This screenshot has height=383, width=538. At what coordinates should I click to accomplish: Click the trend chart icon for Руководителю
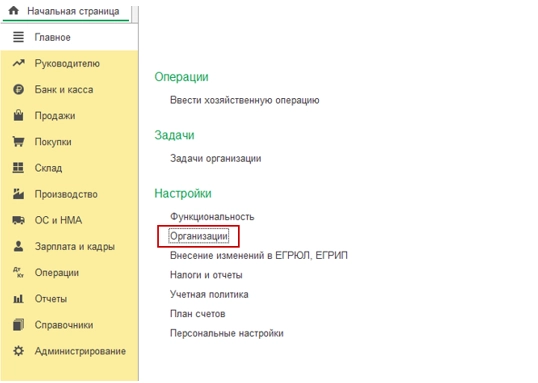point(19,63)
